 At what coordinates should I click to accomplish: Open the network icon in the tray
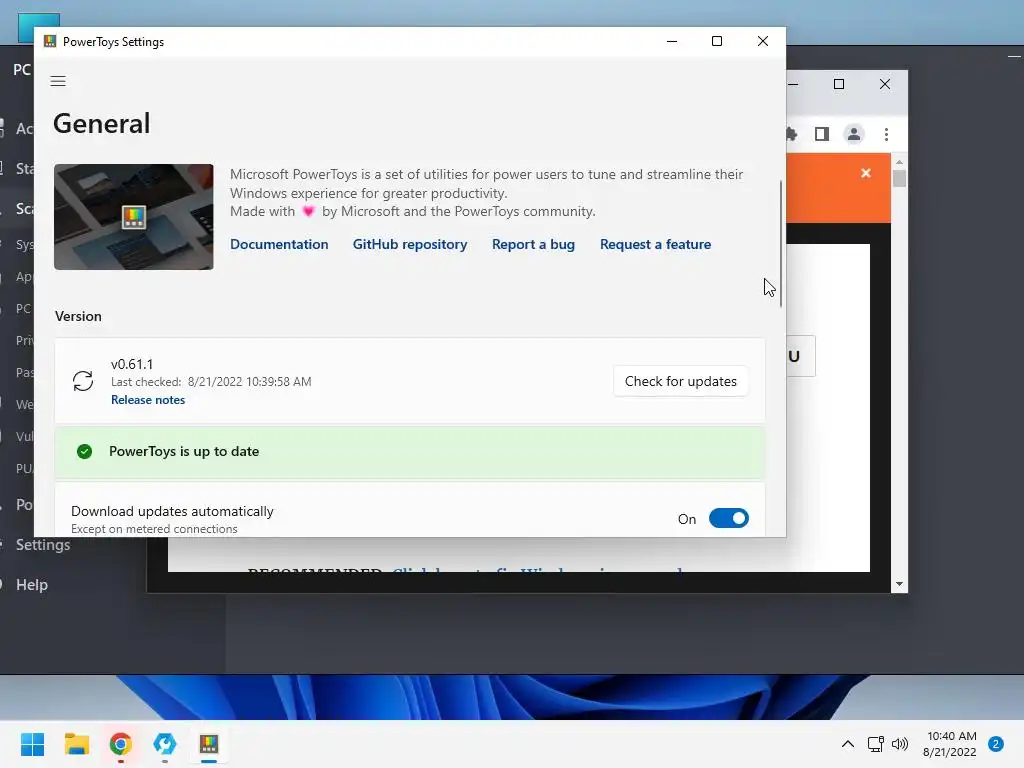(876, 744)
